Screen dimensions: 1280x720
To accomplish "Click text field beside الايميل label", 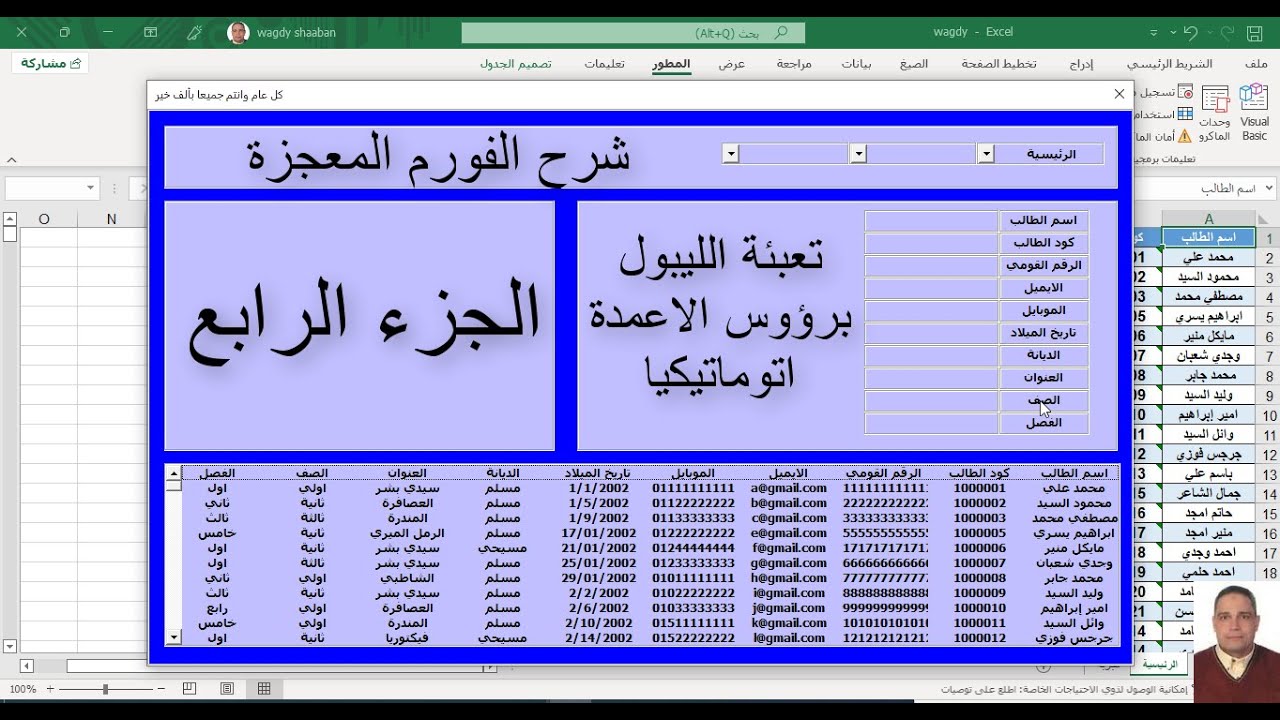I will (931, 288).
